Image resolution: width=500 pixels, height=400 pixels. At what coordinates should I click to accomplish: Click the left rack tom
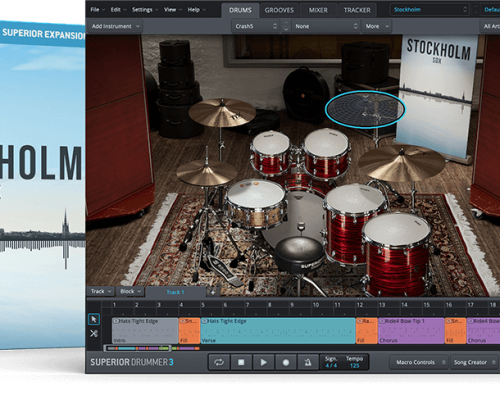271,153
